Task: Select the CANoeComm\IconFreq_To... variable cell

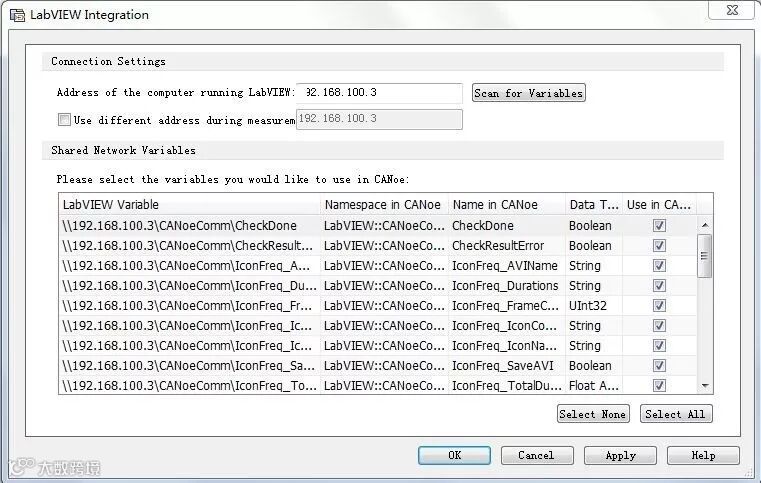Action: point(189,385)
